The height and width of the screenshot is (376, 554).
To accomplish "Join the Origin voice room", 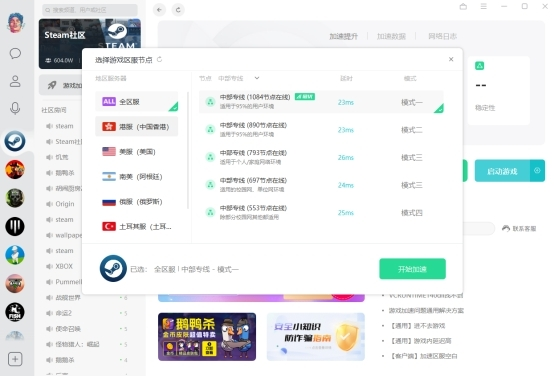I will pyautogui.click(x=61, y=204).
